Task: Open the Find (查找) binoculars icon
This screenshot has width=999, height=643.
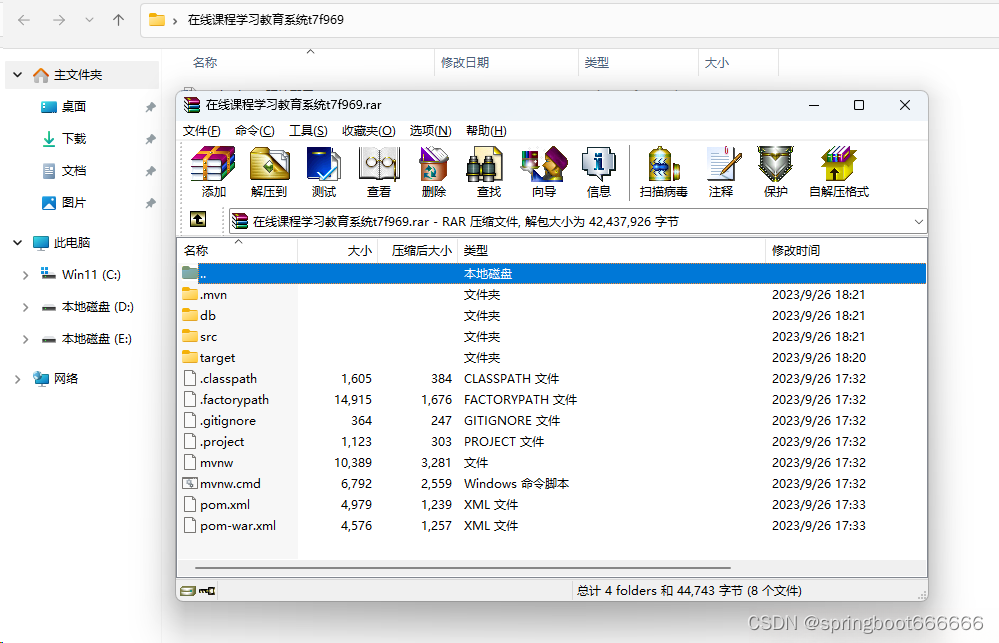Action: (x=489, y=172)
